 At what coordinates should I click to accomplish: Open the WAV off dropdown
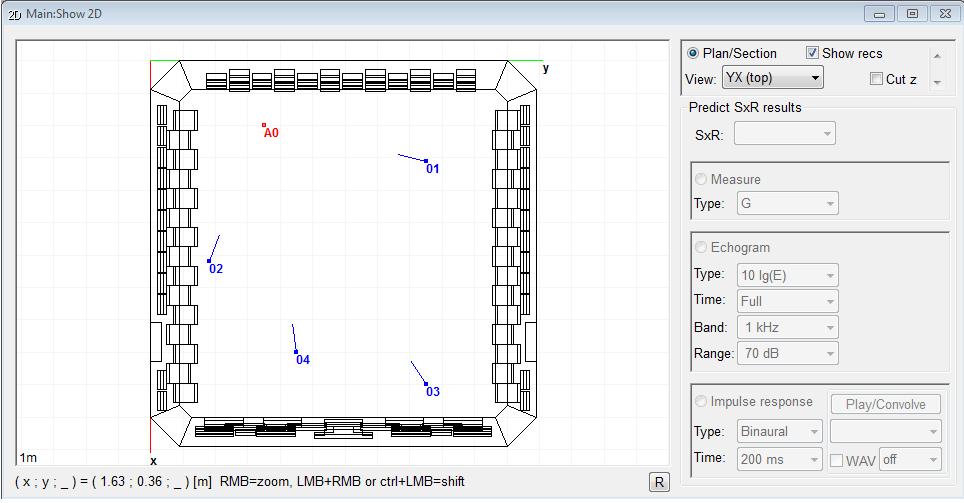tap(911, 459)
